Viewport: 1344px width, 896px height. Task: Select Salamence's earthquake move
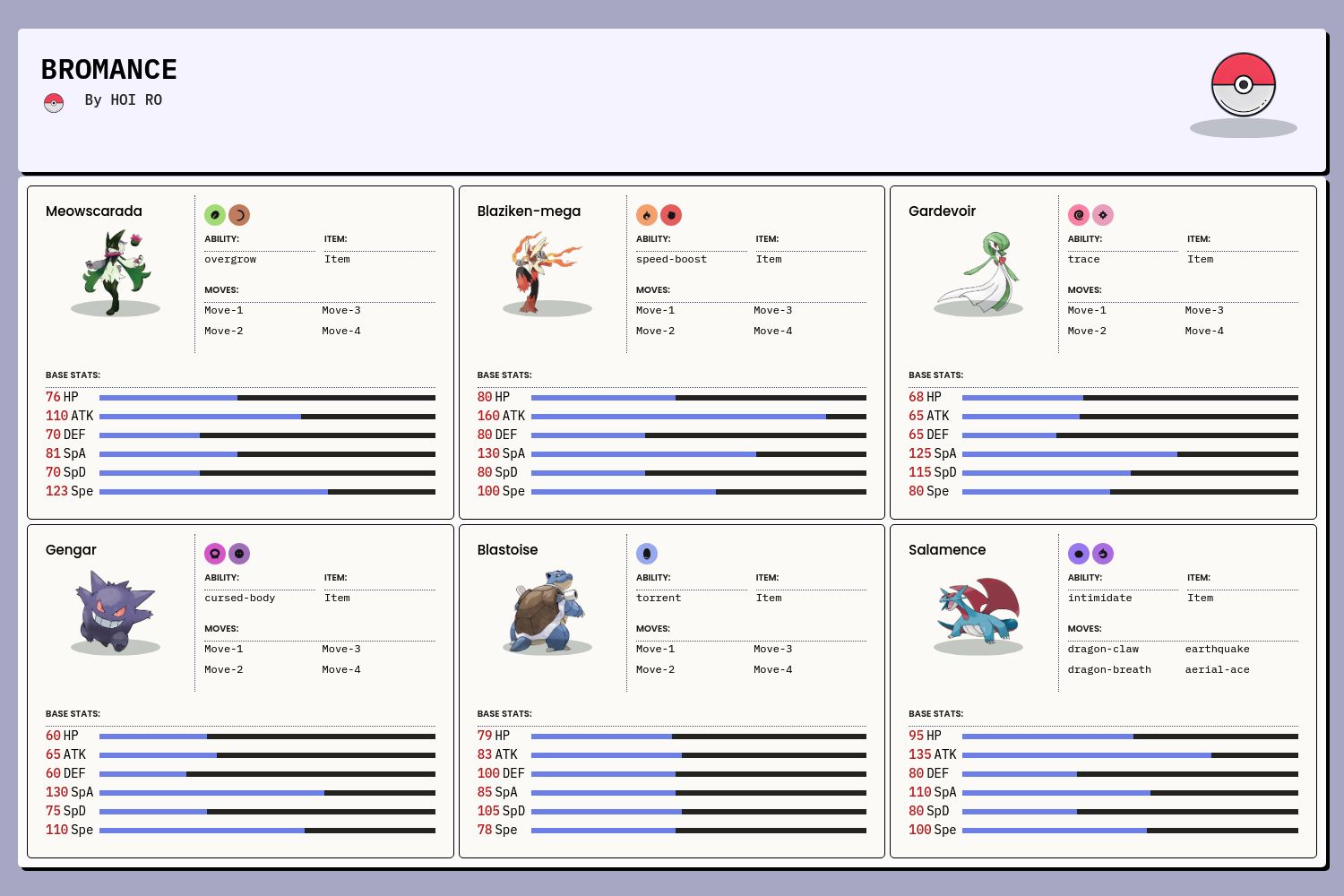[x=1217, y=650]
